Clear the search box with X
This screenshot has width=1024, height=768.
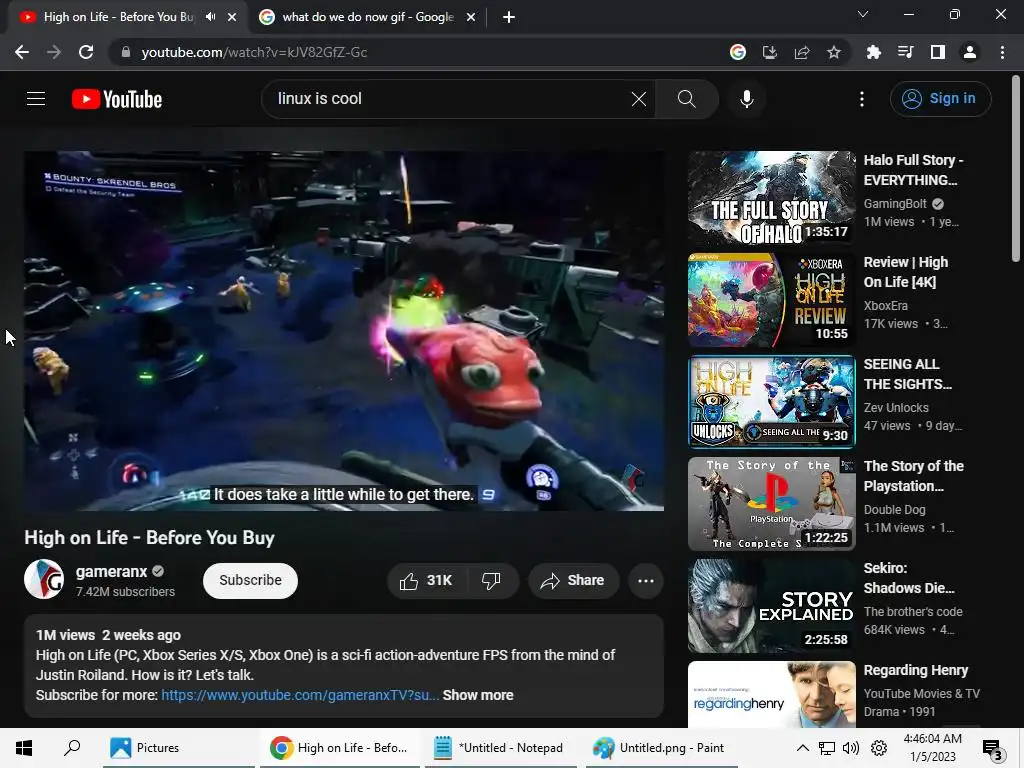[x=639, y=99]
